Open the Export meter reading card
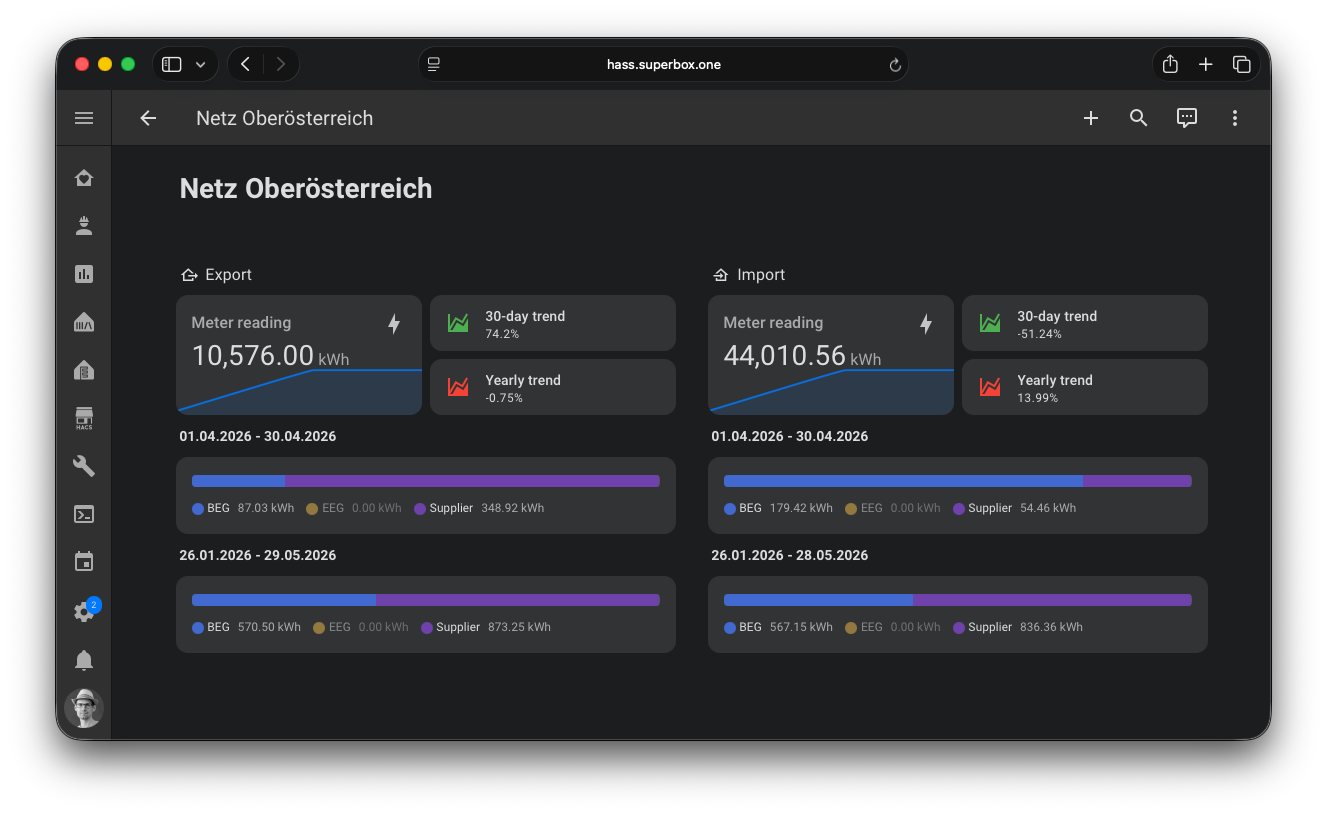Image resolution: width=1327 pixels, height=814 pixels. [299, 355]
